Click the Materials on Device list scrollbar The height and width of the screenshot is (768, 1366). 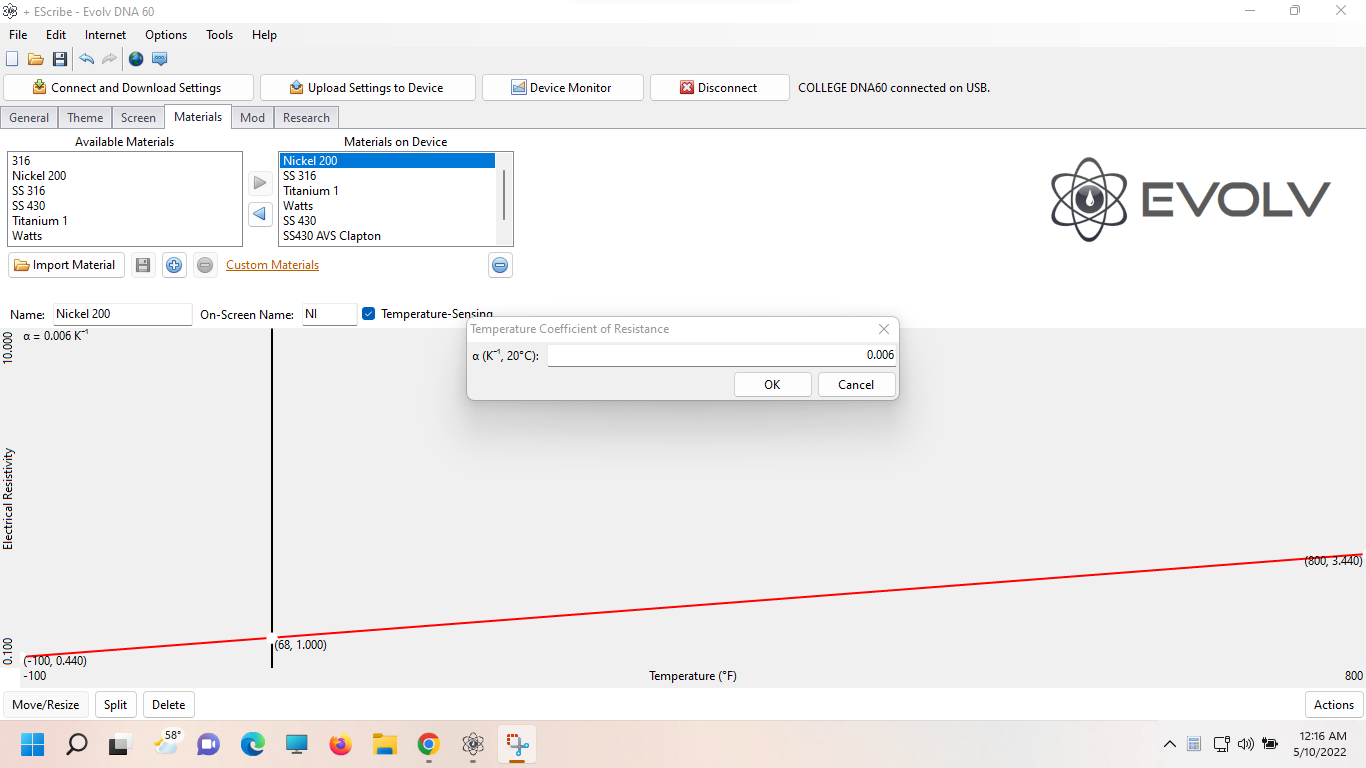pos(504,195)
